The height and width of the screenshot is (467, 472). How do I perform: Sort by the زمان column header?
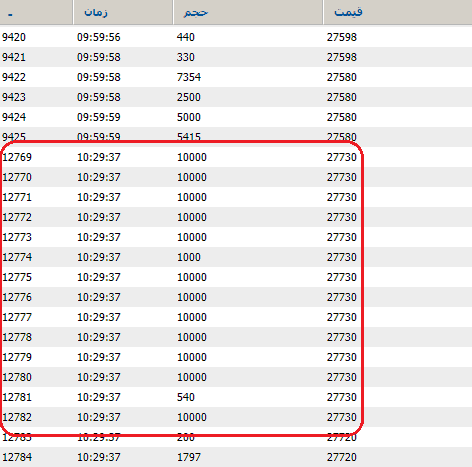(123, 12)
